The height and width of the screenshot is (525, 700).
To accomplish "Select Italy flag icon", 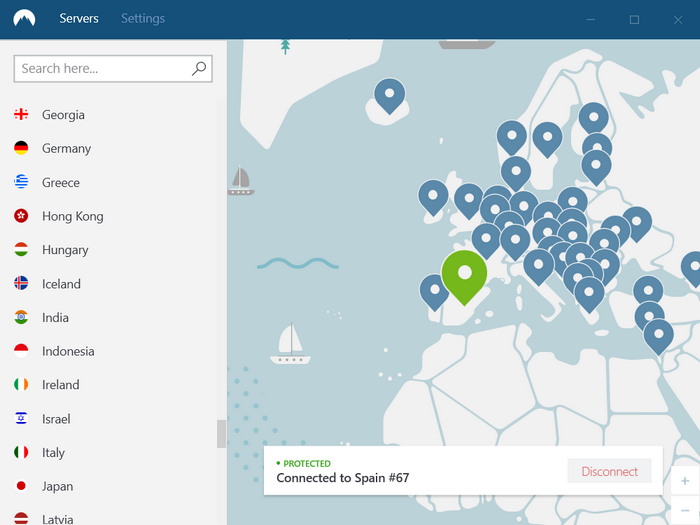I will 21,452.
